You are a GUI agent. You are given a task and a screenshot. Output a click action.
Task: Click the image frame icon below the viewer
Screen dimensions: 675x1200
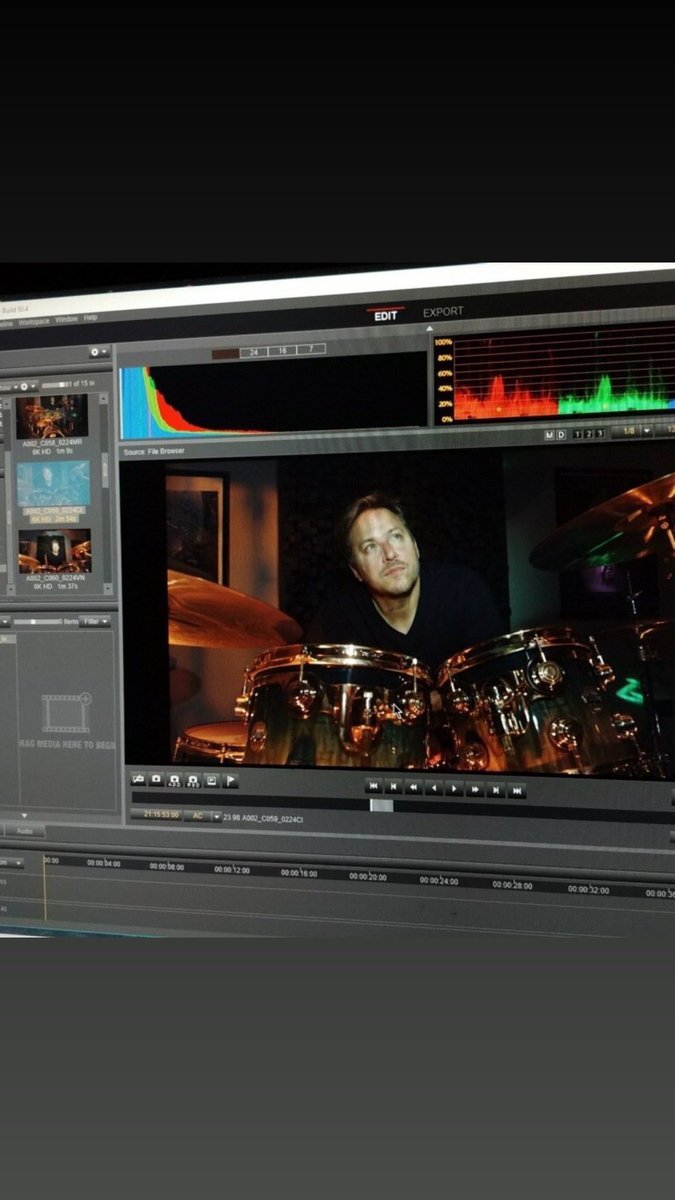[212, 780]
